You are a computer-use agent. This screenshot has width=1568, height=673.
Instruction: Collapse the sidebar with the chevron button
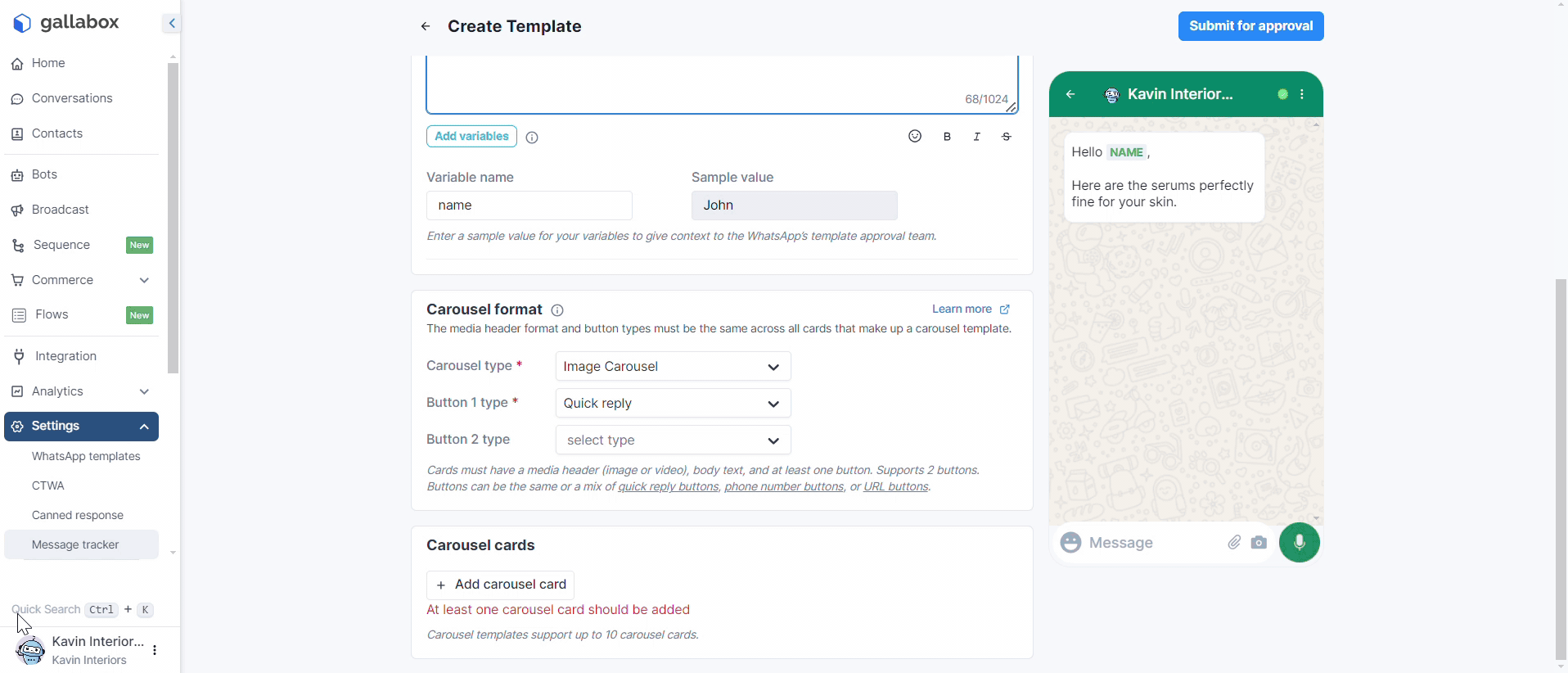(x=171, y=23)
